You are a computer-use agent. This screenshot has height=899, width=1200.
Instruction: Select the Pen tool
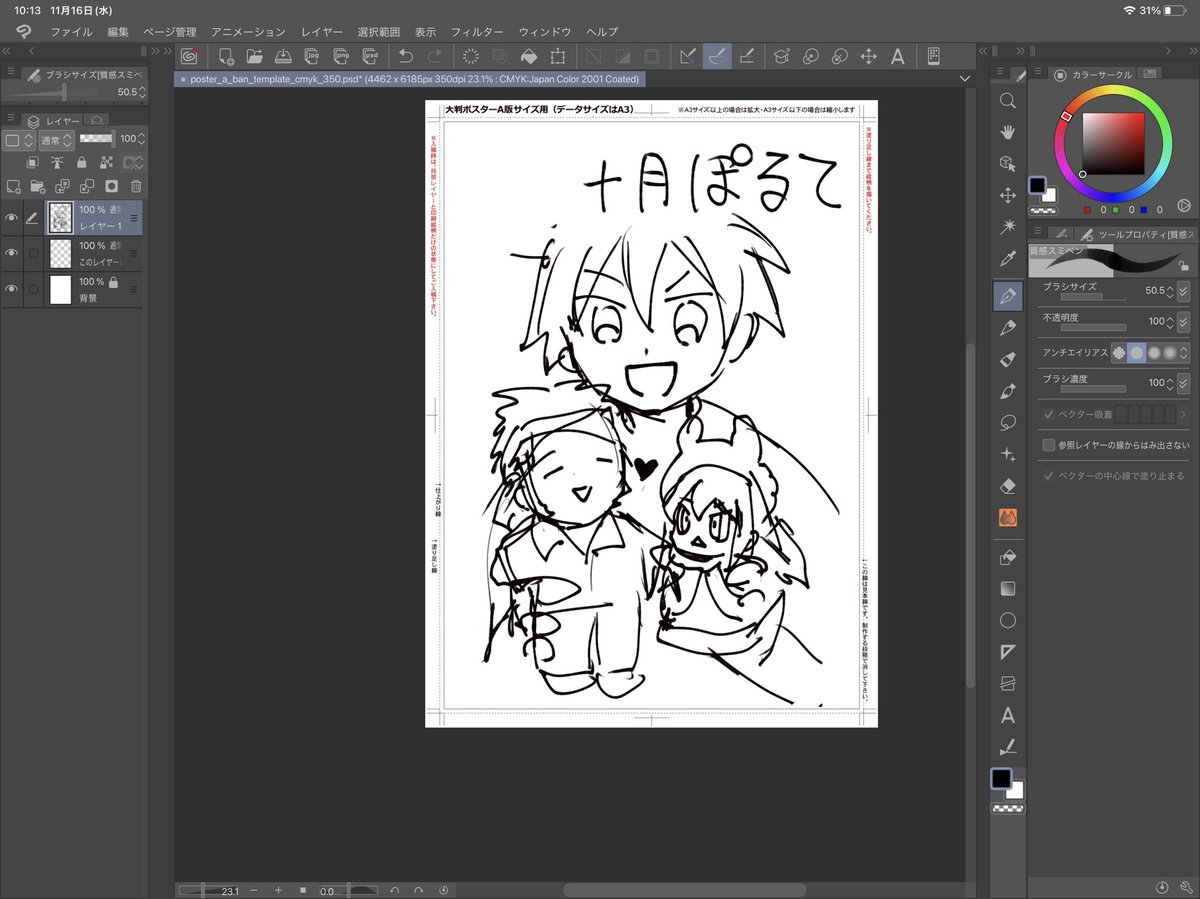coord(1008,296)
